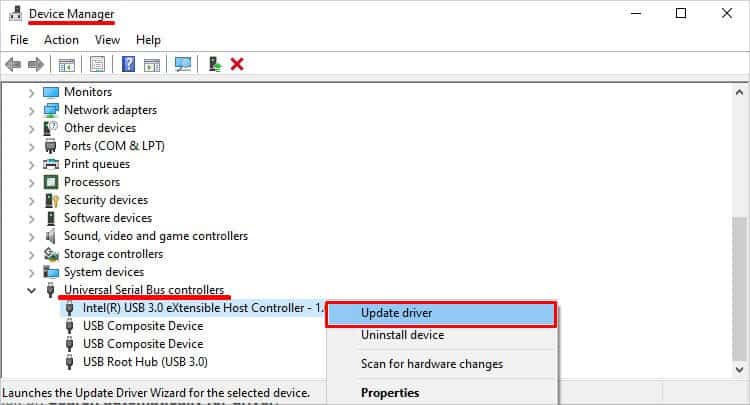Screen dimensions: 750x405
Task: Collapse the Universal Serial Bus controllers chevron
Action: (x=31, y=290)
